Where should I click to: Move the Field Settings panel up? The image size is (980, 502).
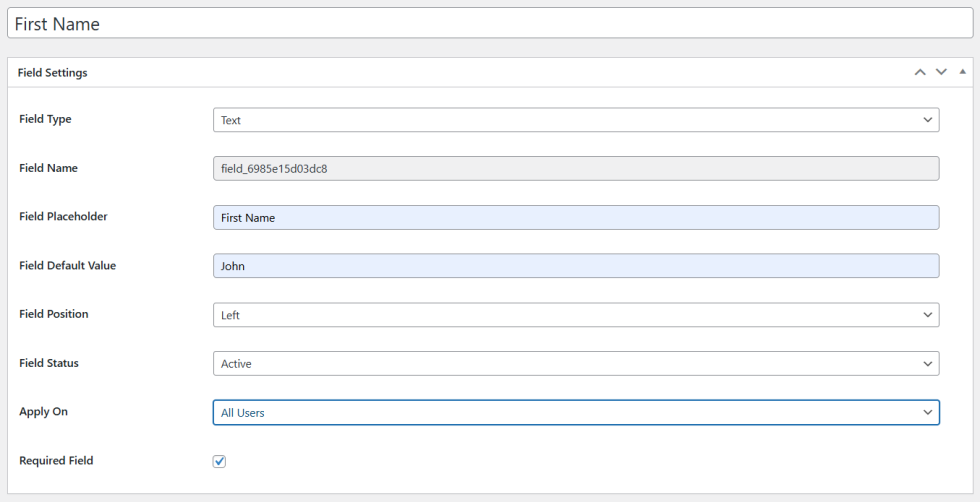pos(919,72)
